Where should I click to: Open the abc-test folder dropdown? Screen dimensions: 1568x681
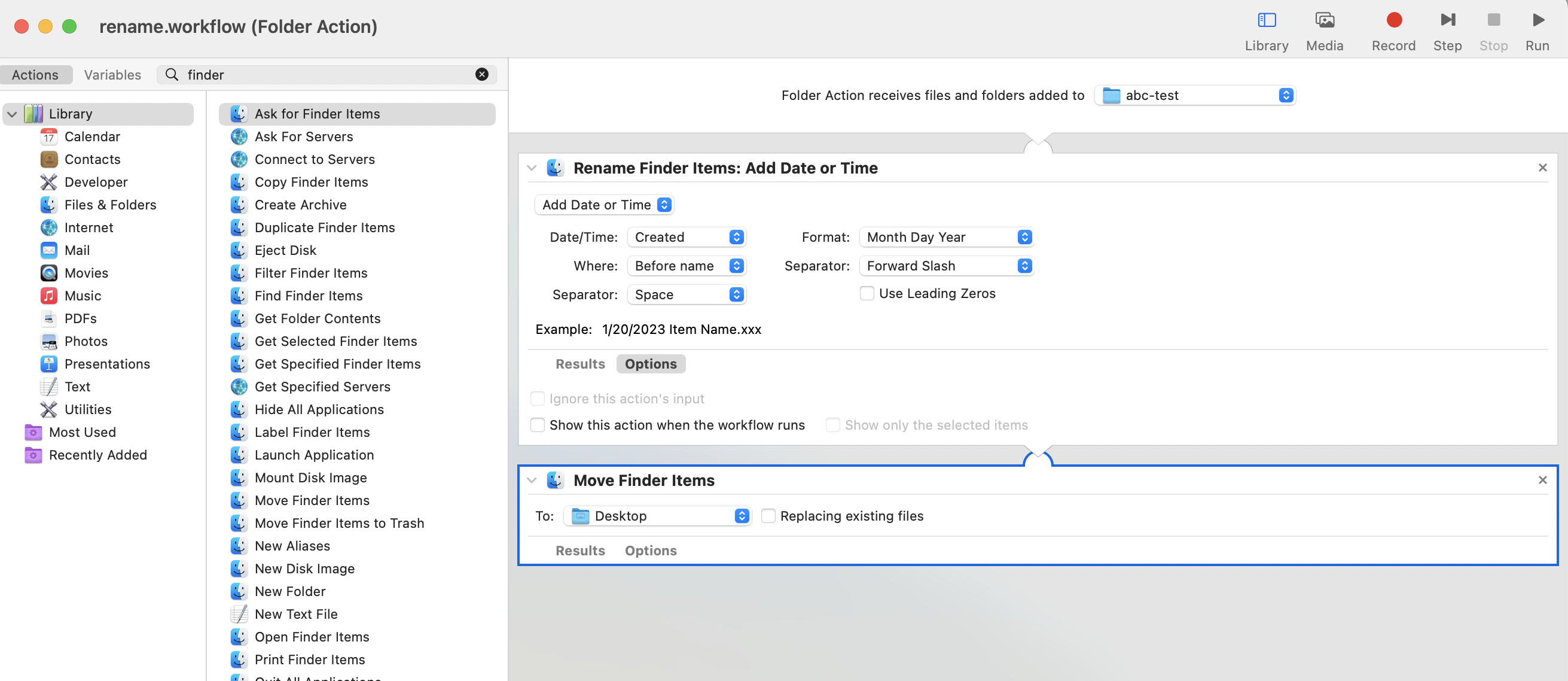click(1195, 95)
